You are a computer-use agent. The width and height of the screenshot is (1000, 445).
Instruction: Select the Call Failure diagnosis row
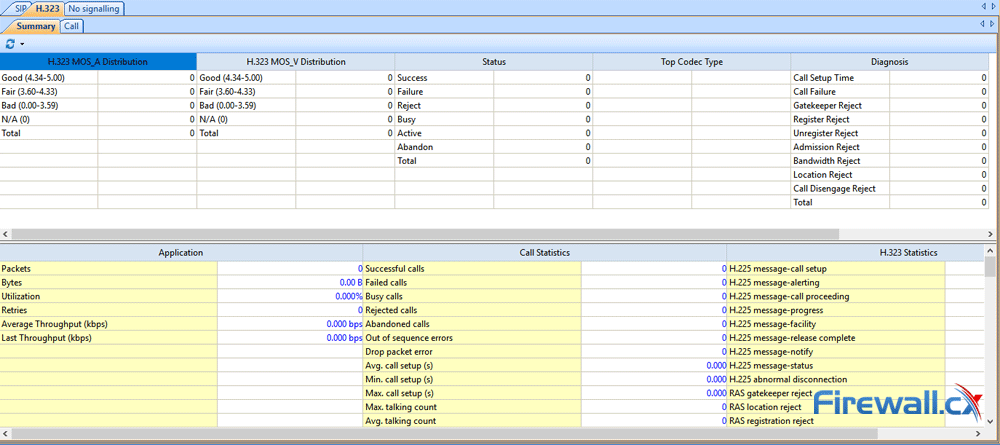[x=890, y=91]
